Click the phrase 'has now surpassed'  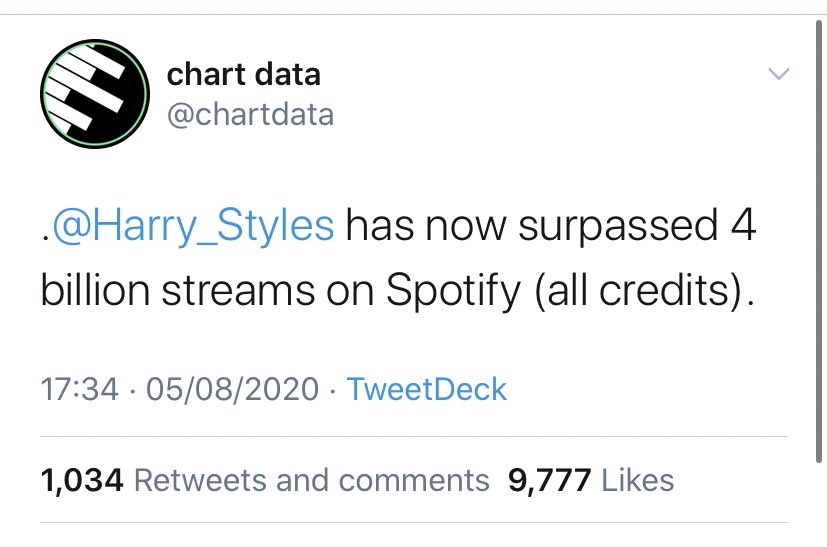click(532, 225)
